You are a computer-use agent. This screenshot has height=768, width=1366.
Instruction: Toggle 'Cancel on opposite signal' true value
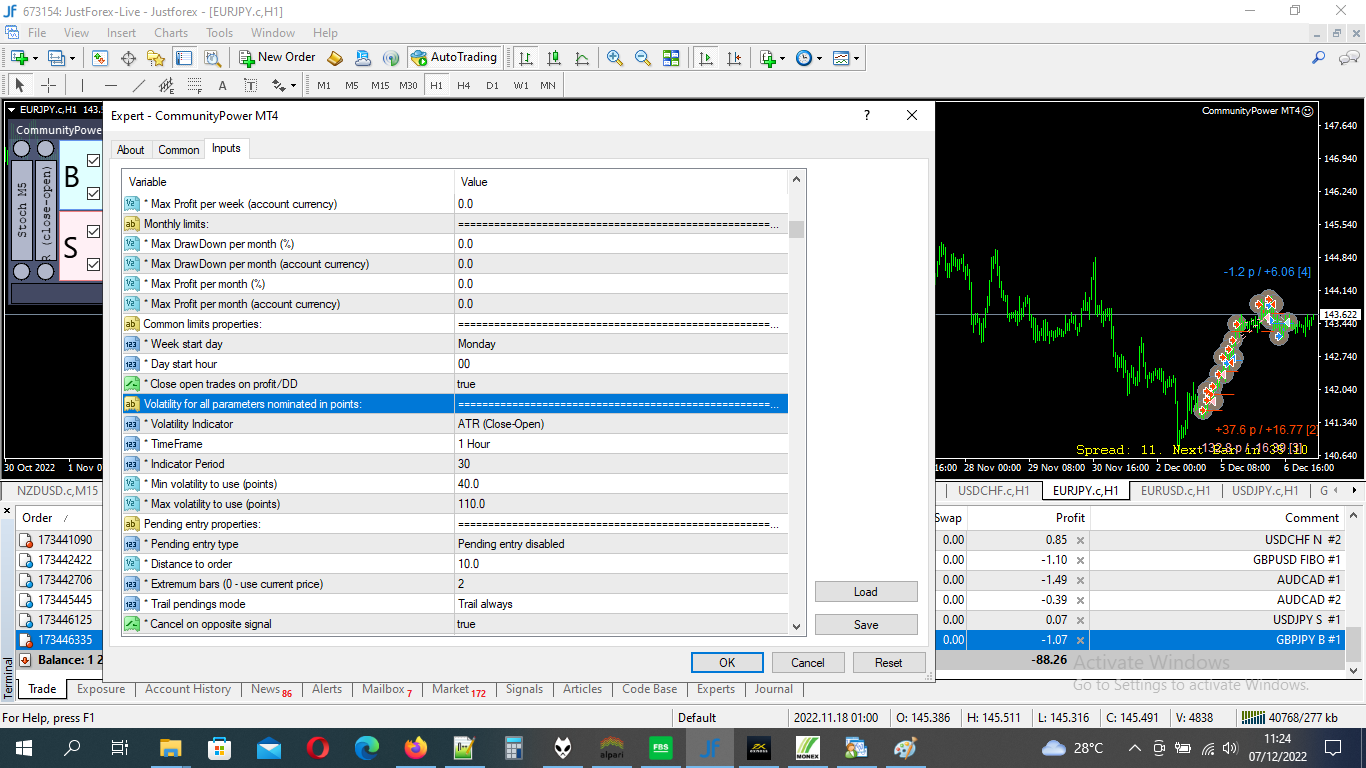pos(621,624)
